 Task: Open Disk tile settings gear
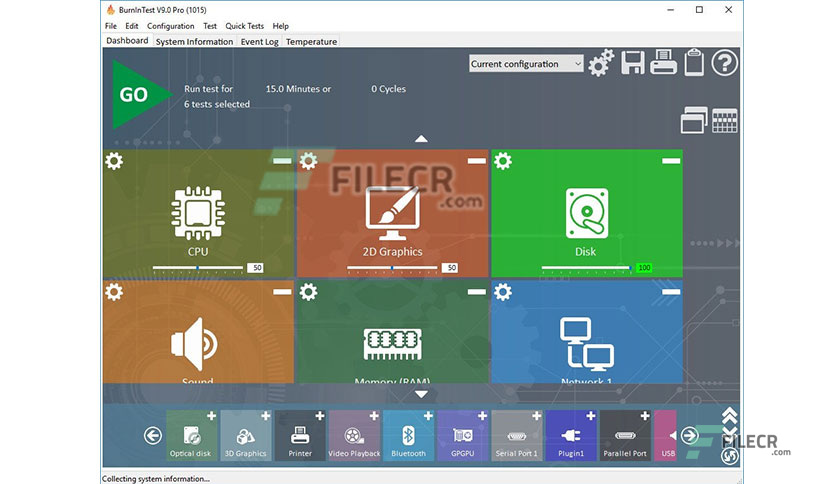coord(503,161)
